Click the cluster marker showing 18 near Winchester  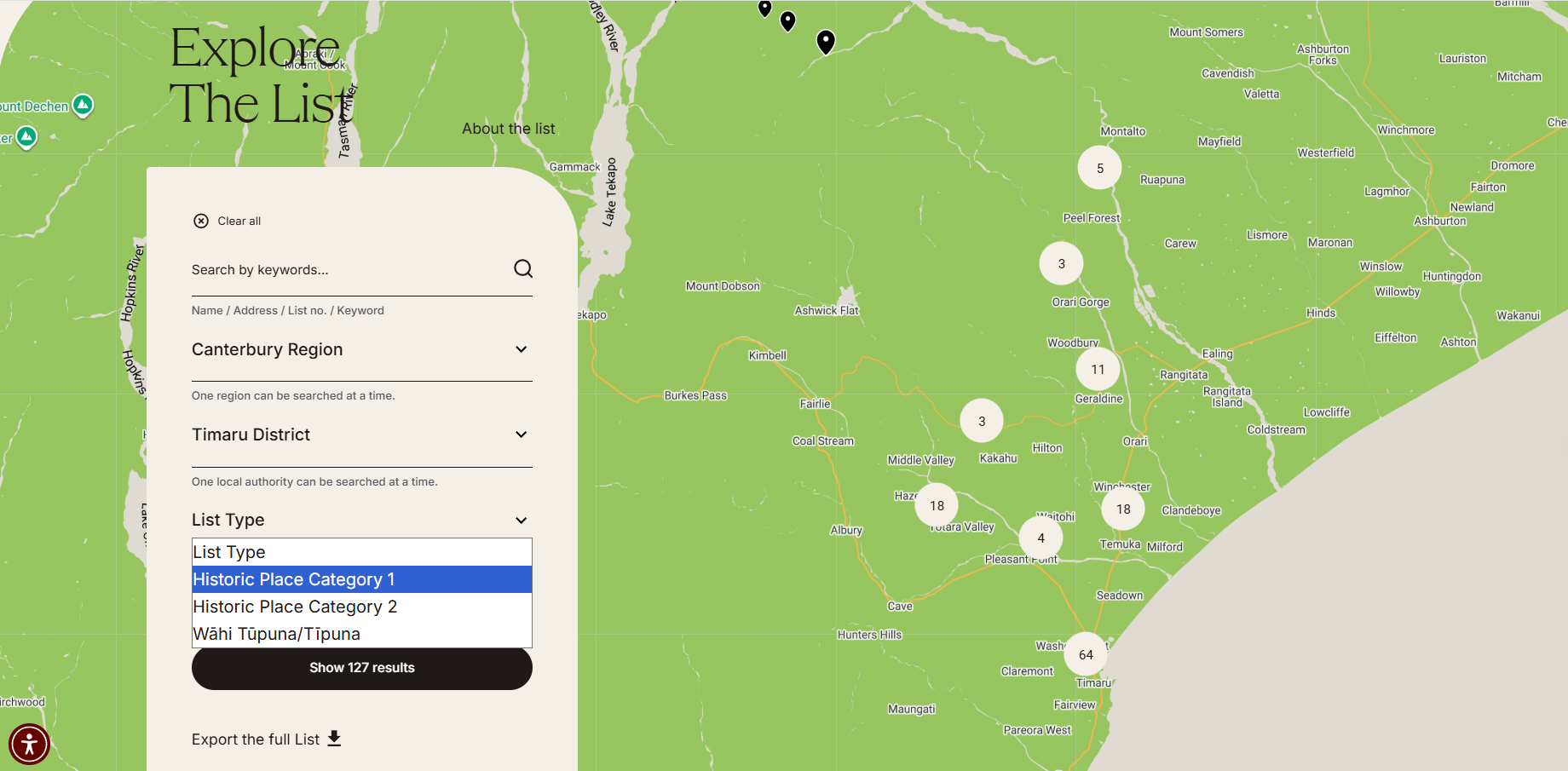[1123, 508]
